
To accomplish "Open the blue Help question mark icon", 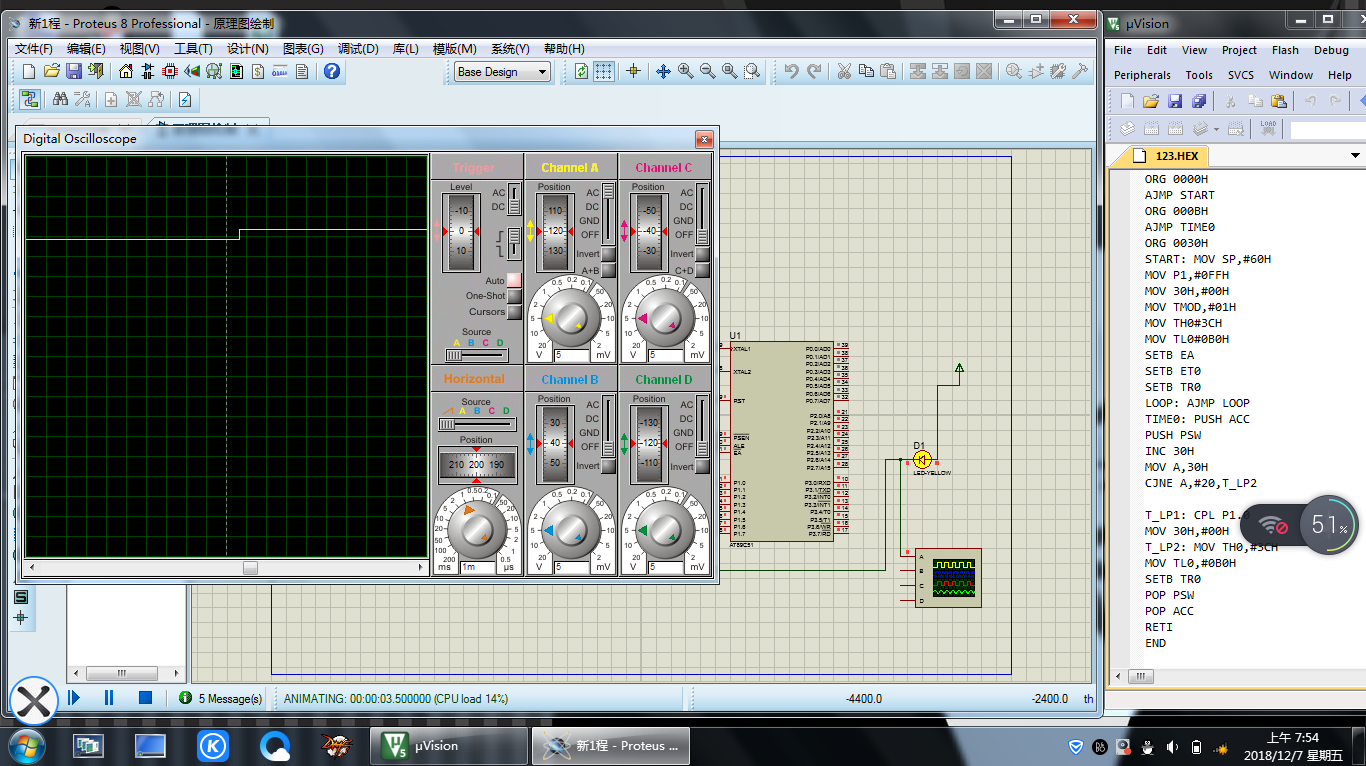I will coord(332,71).
